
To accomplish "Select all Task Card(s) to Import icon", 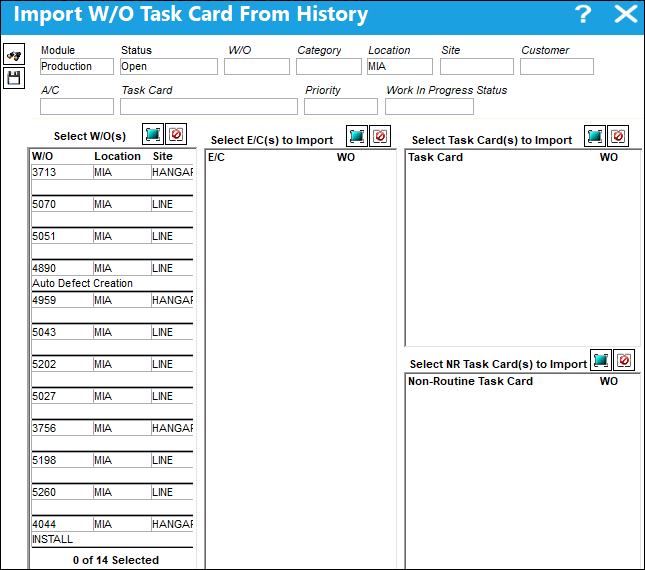I will click(595, 136).
